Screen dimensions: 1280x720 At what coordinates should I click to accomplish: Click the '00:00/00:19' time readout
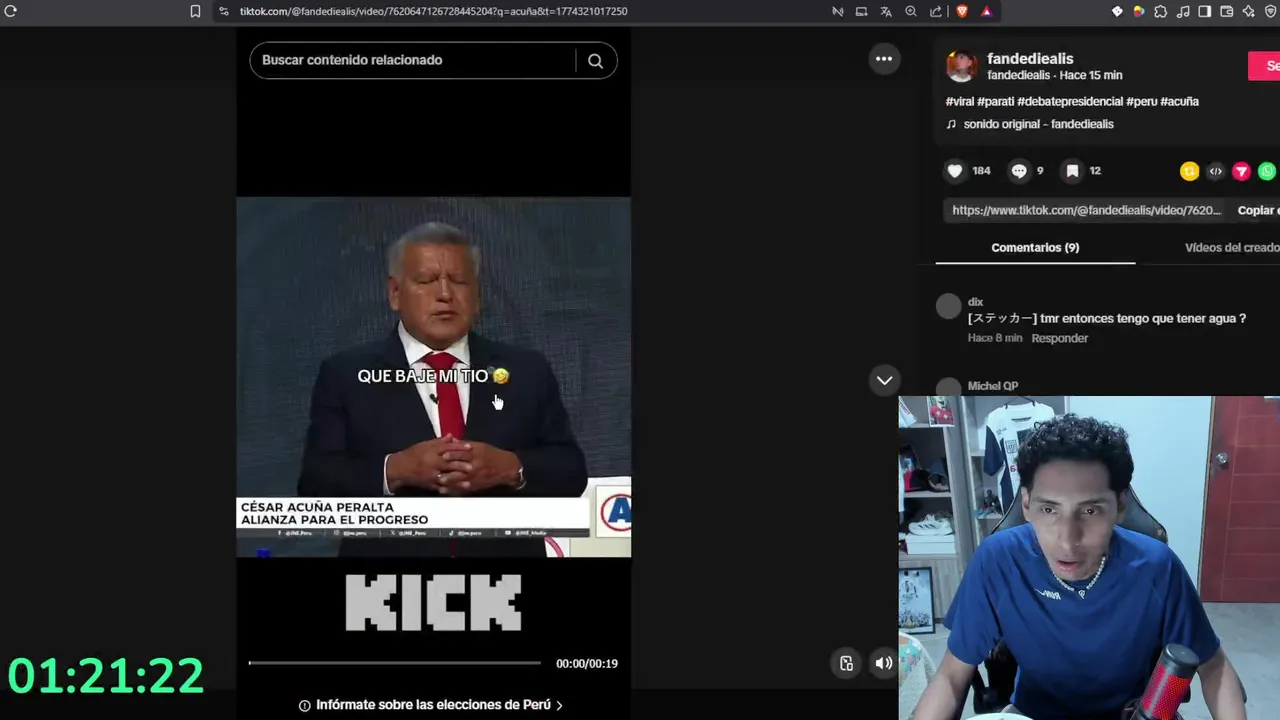[x=587, y=663]
